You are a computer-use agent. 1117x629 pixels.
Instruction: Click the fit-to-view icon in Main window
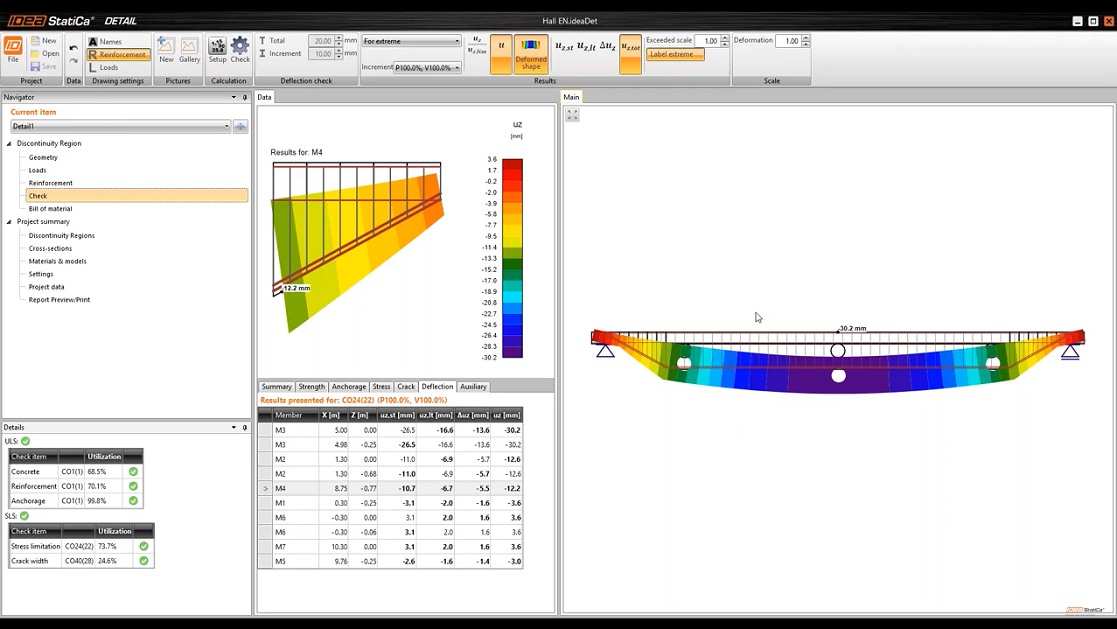(x=572, y=115)
